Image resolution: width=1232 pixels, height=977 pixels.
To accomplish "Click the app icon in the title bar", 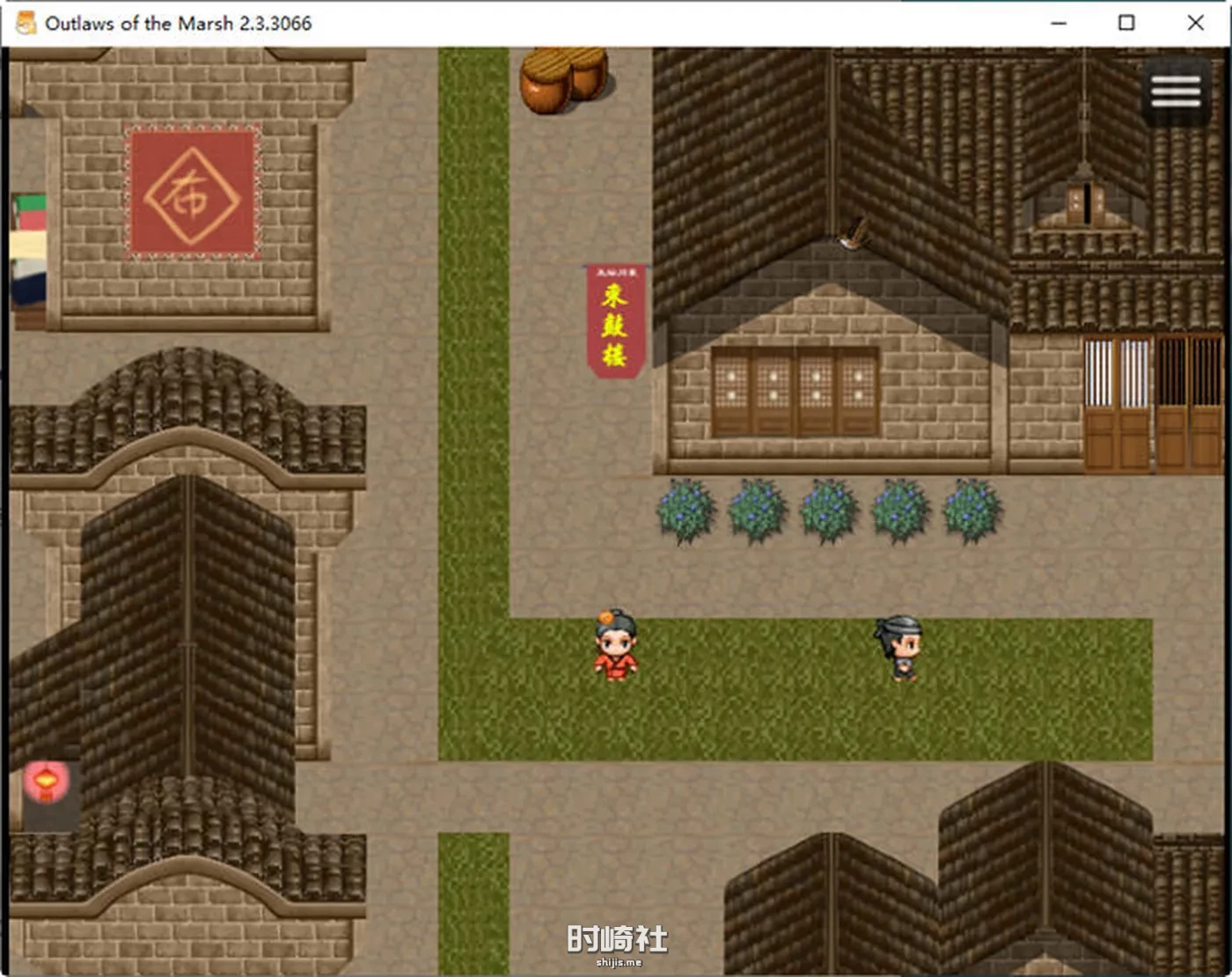I will pos(26,23).
